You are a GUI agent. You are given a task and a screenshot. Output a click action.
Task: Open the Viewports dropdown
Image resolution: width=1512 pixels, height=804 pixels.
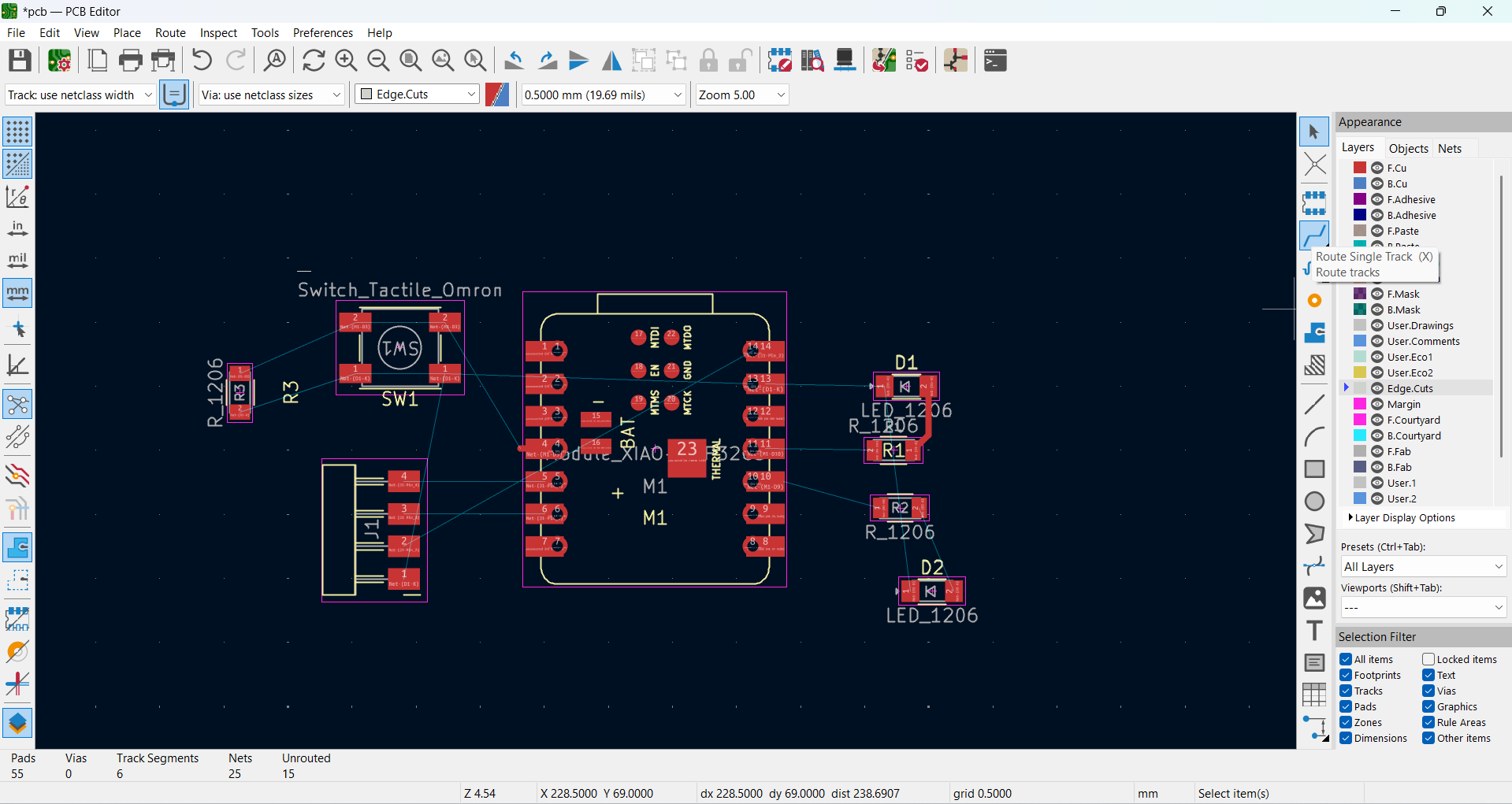click(1424, 608)
